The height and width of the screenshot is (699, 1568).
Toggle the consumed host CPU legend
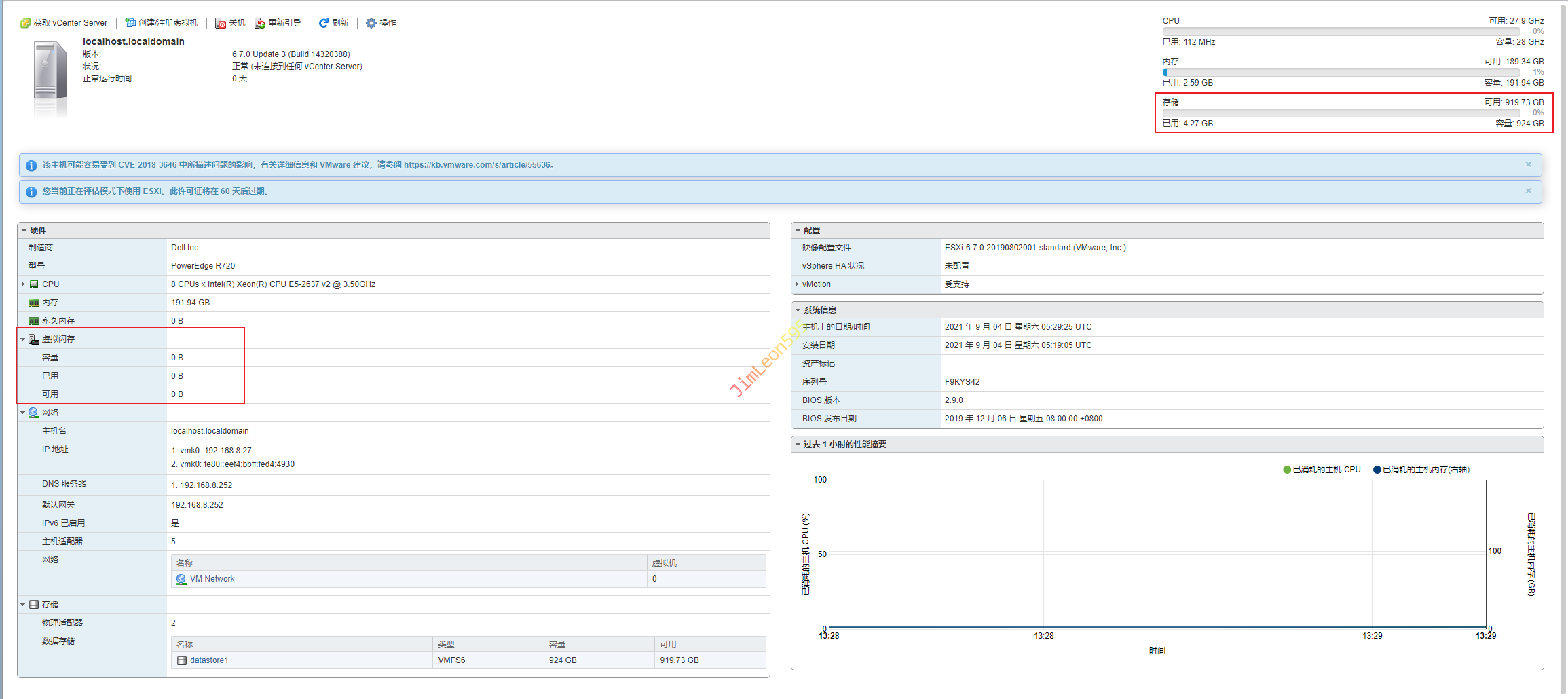(1321, 470)
